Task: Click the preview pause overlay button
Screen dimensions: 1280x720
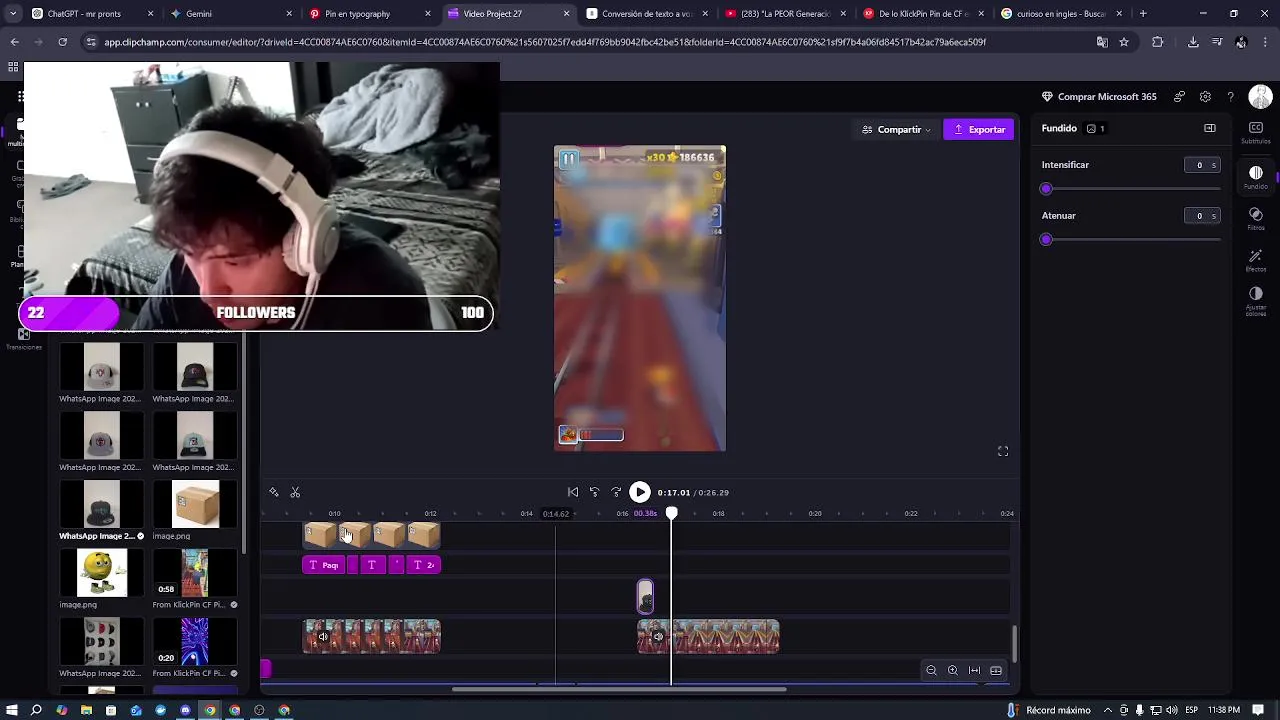Action: (x=568, y=159)
